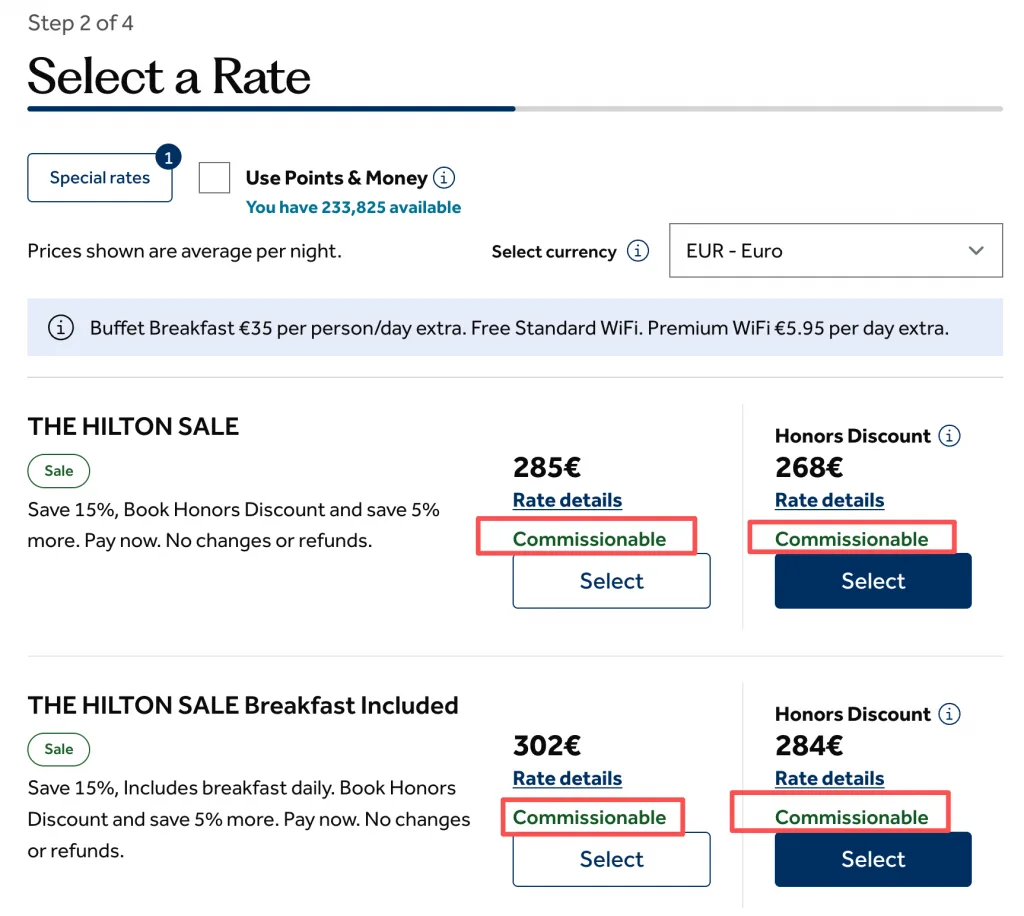
Task: Open Rate details for 302€ rate
Action: (x=568, y=778)
